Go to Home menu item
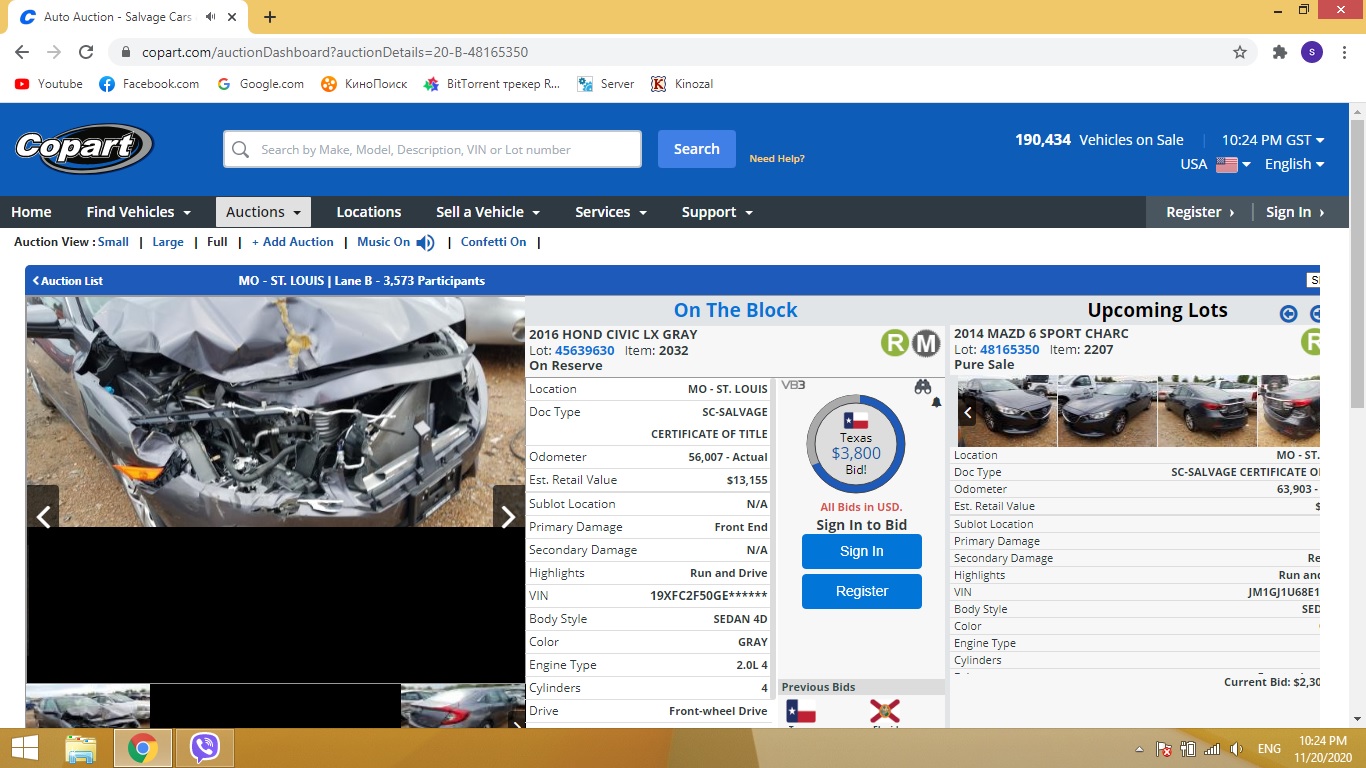 coord(31,212)
